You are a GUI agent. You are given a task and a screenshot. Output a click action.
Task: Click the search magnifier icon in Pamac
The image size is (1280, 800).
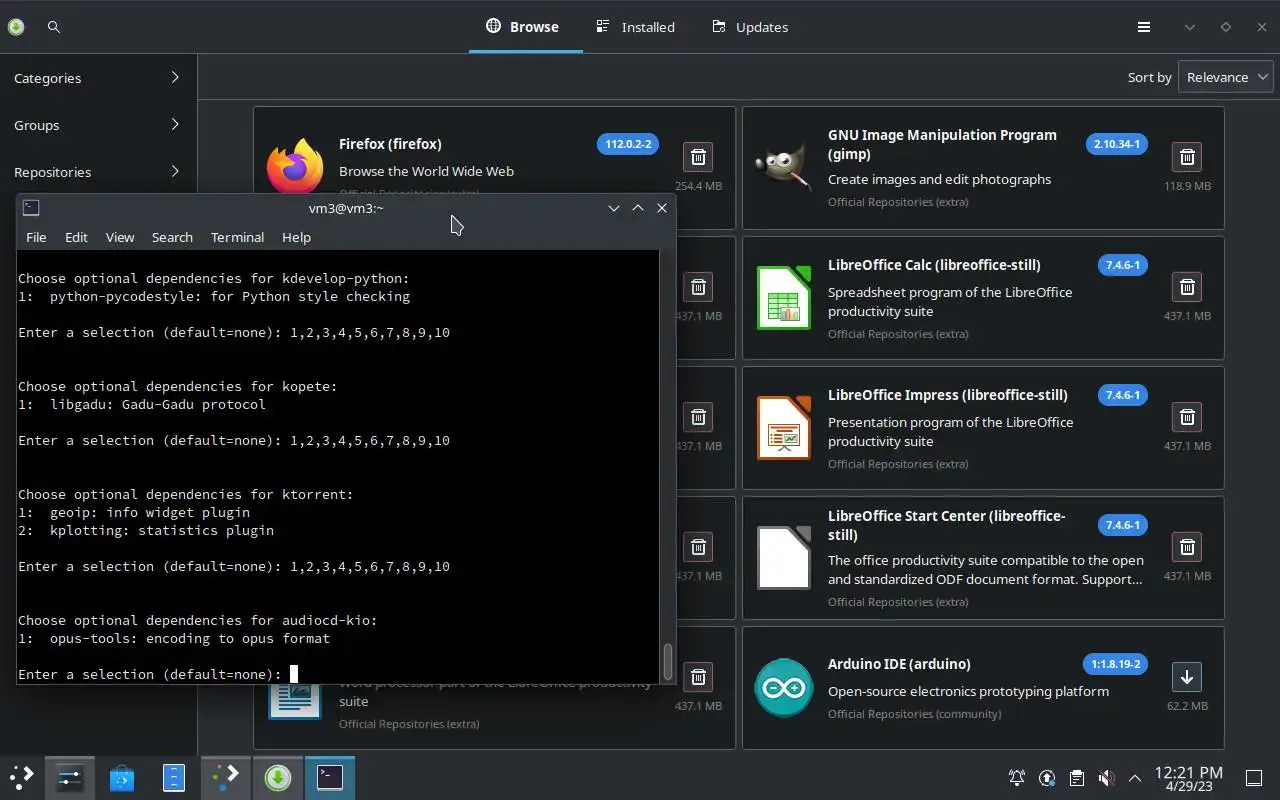(x=54, y=27)
